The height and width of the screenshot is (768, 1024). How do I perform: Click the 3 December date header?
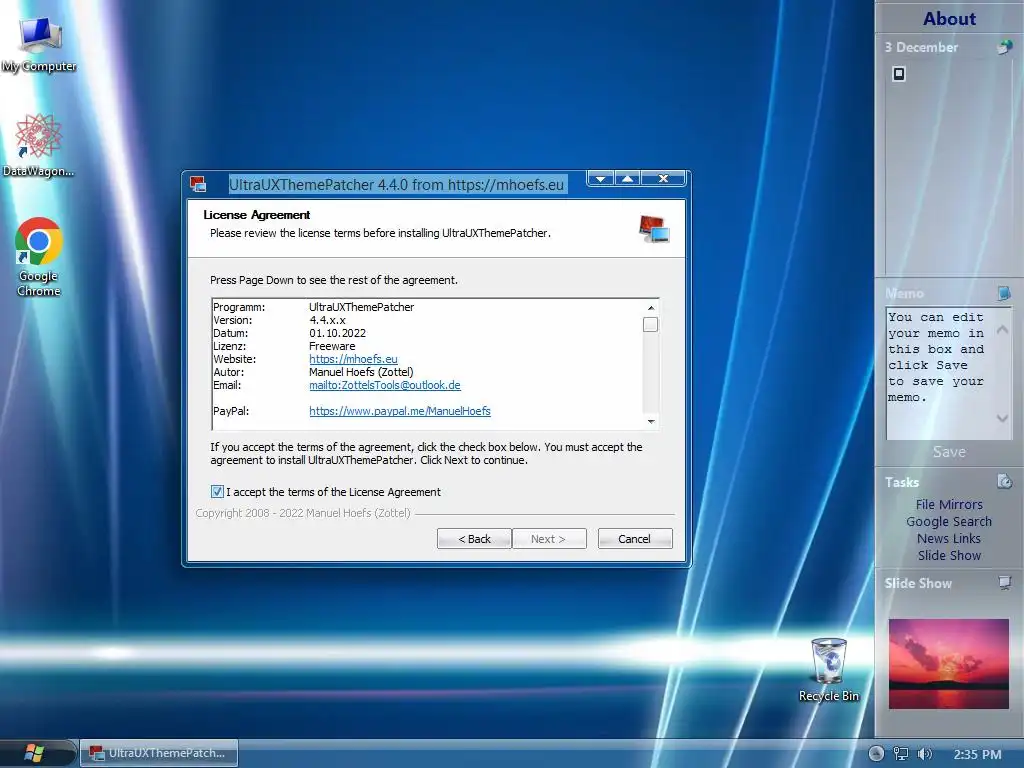coord(921,47)
